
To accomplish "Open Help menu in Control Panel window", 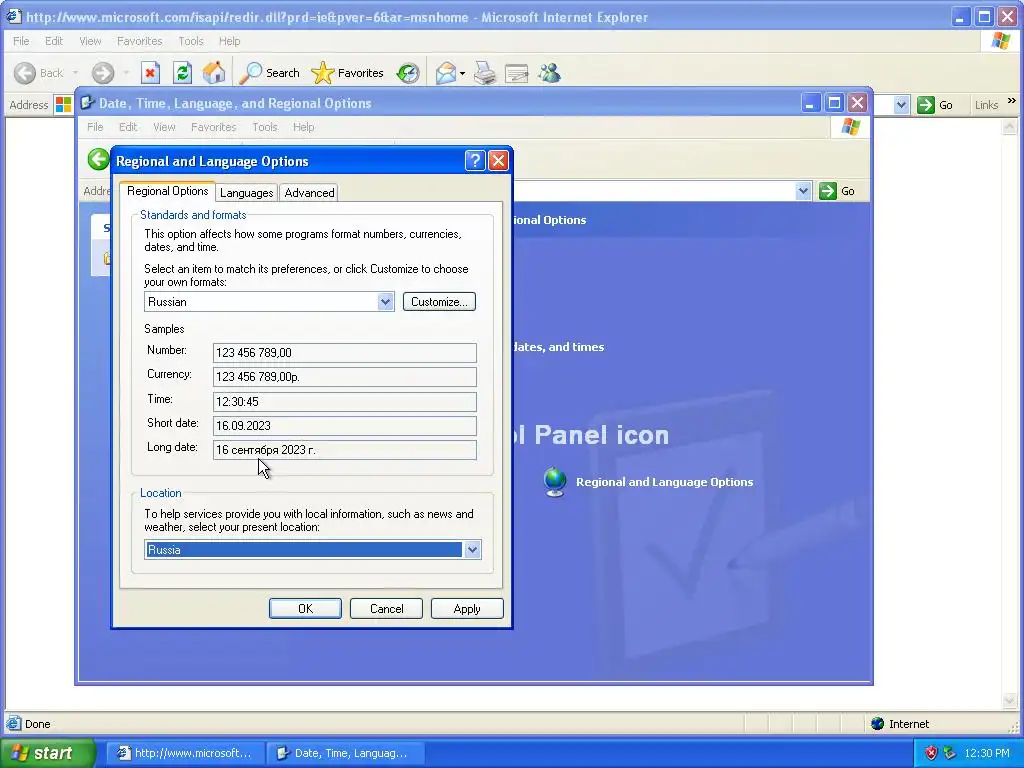I will (303, 127).
